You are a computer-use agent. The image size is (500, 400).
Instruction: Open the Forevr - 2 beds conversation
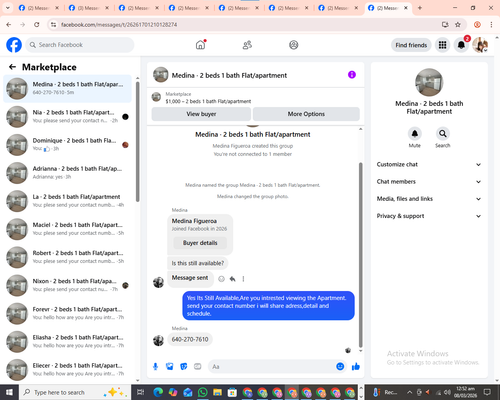point(67,313)
